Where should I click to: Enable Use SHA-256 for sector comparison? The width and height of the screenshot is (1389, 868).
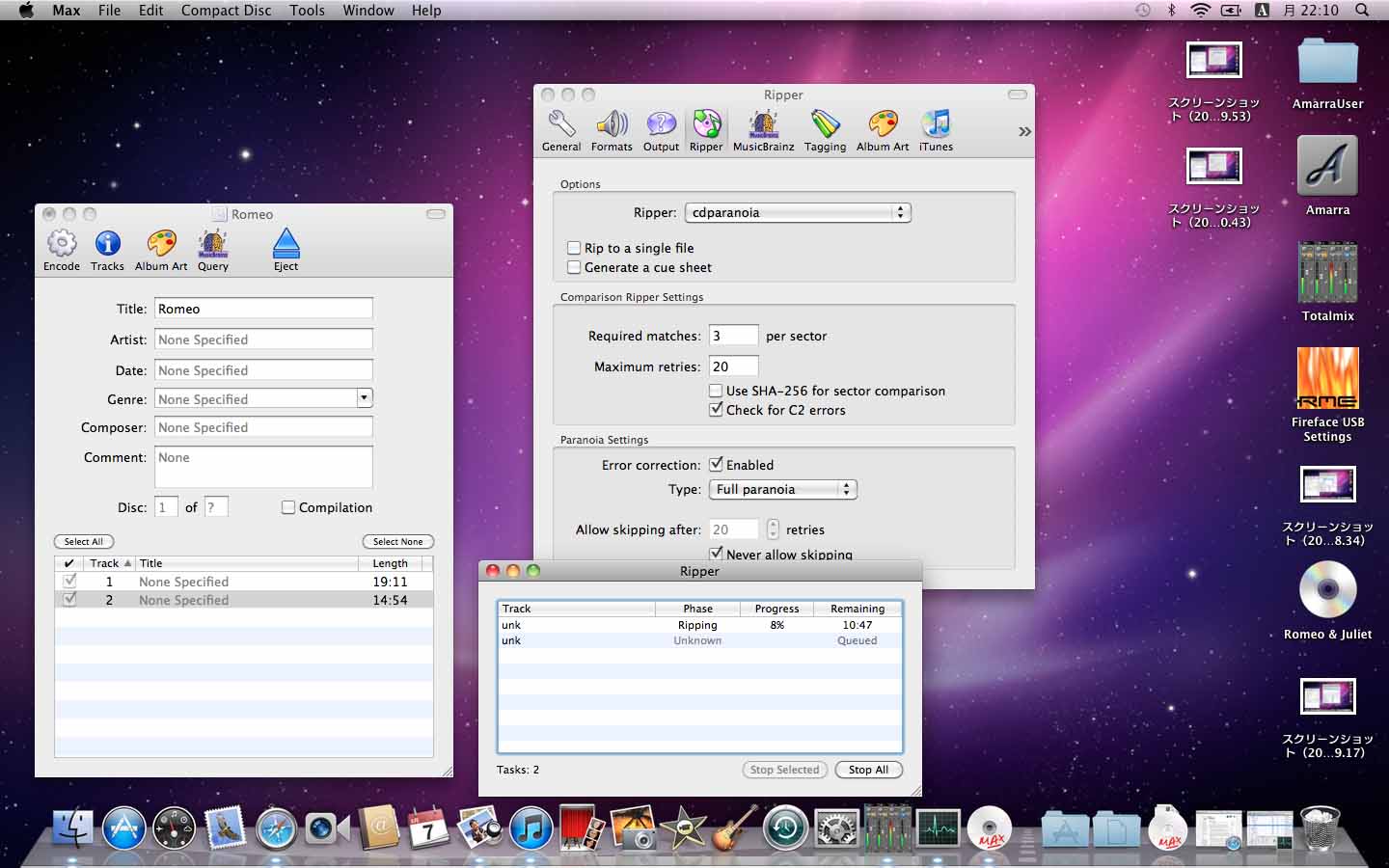(x=716, y=391)
